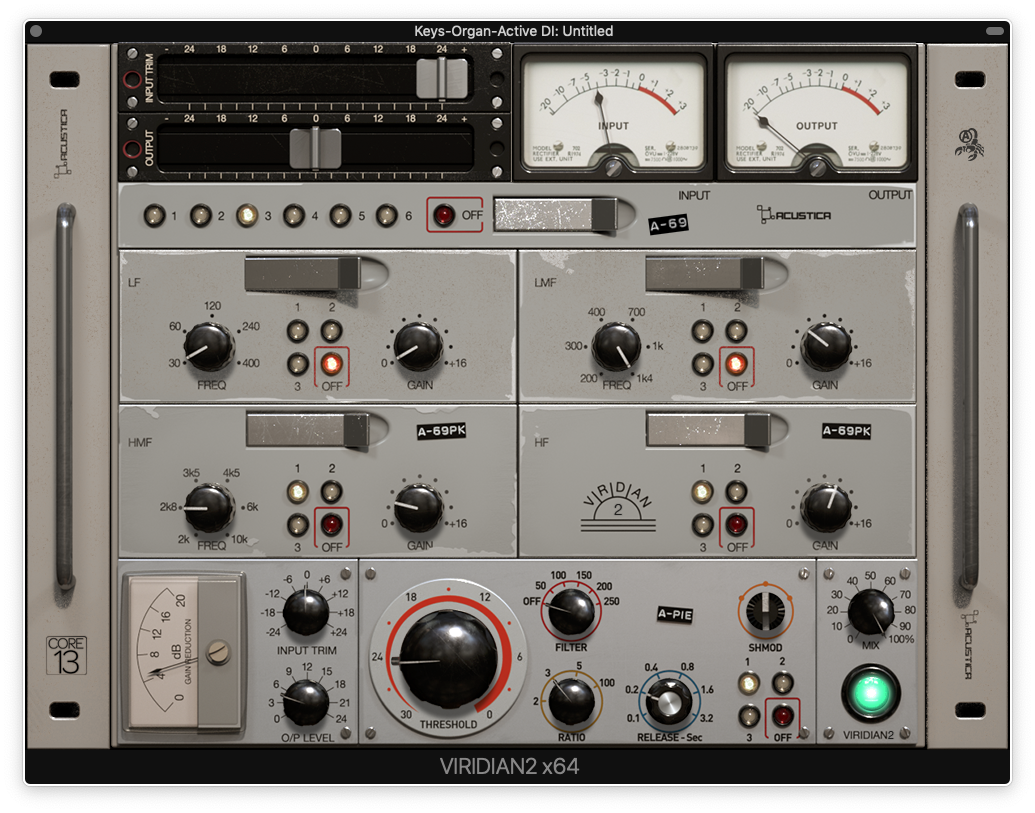
Task: Click the HMF FREQ knob
Action: (x=209, y=508)
